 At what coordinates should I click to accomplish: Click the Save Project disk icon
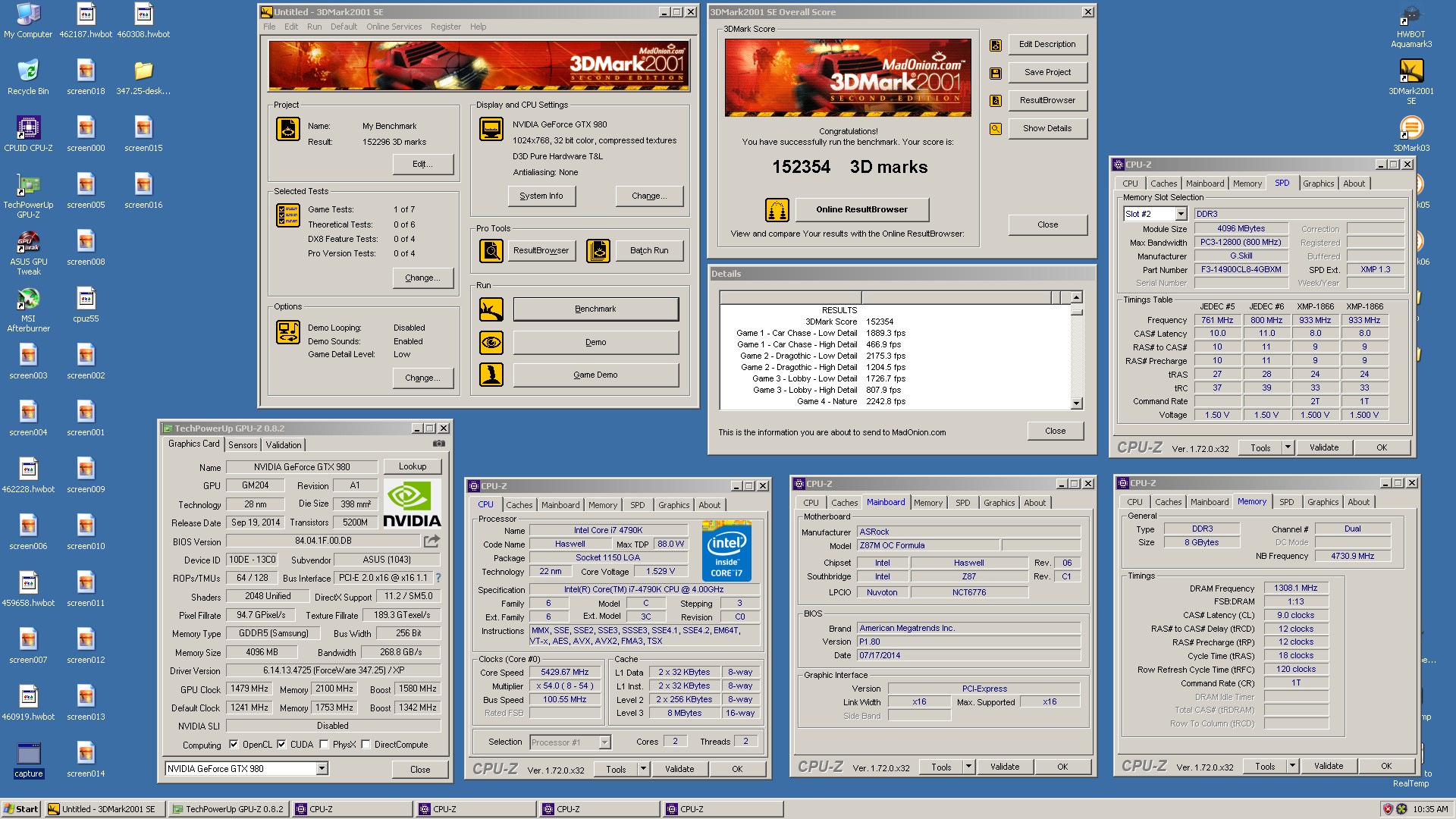[995, 73]
